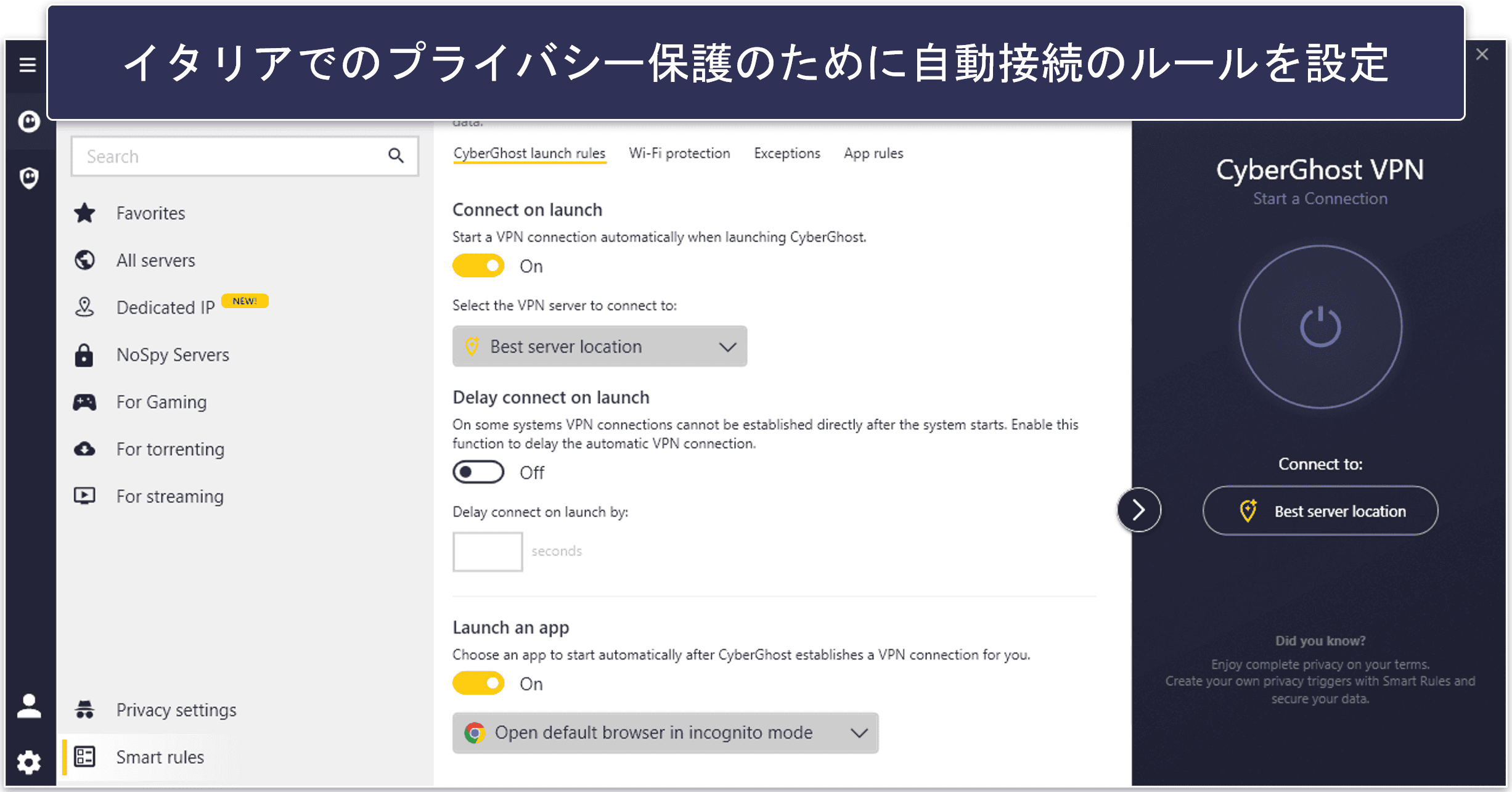Click the Favorites star icon
This screenshot has height=792, width=1512.
(84, 213)
